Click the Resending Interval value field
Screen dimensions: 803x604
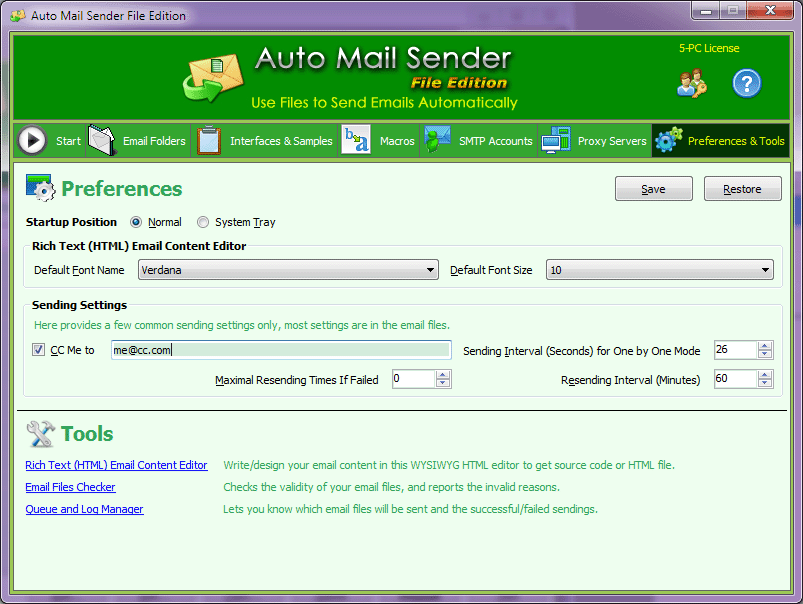[736, 379]
